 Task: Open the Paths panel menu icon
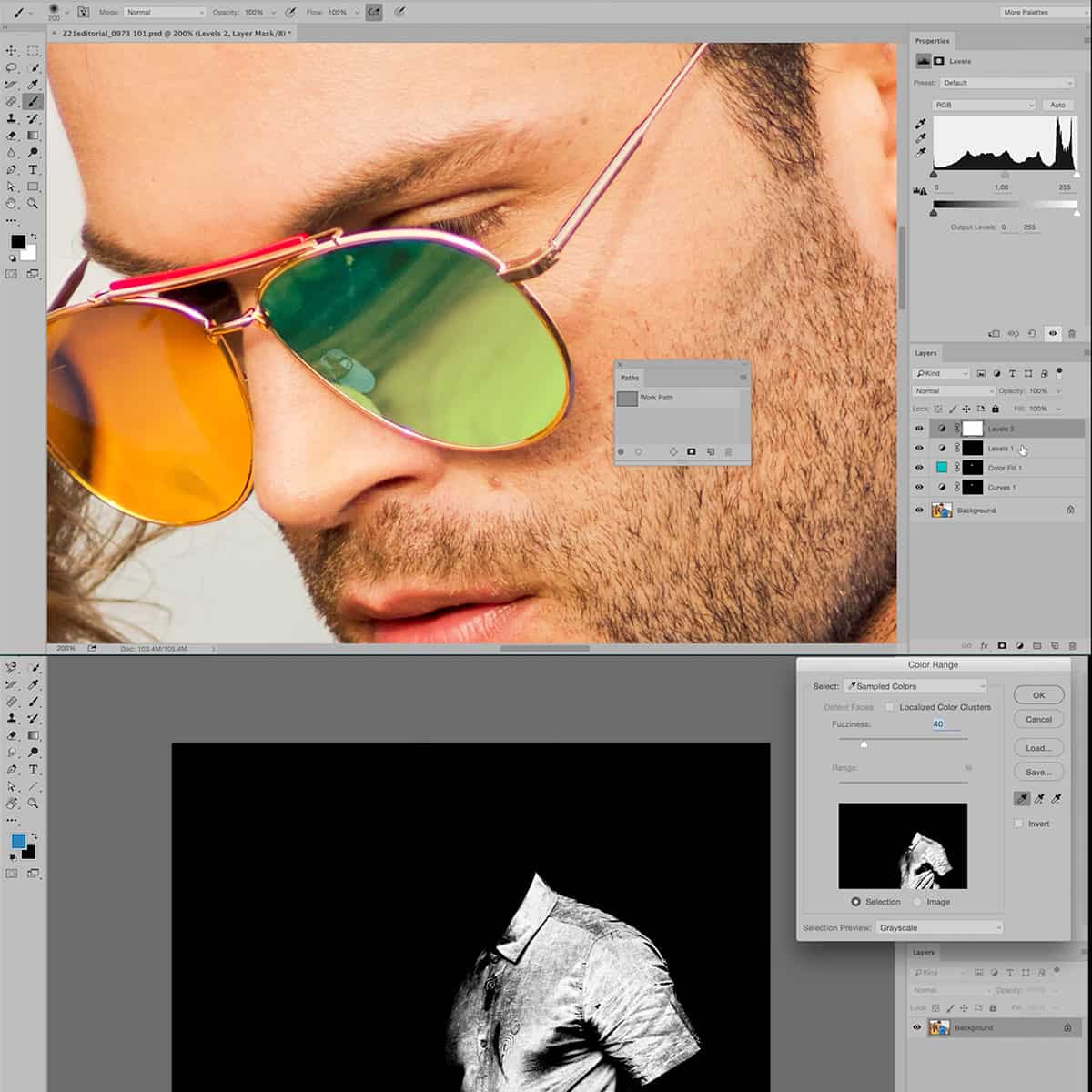(x=743, y=378)
